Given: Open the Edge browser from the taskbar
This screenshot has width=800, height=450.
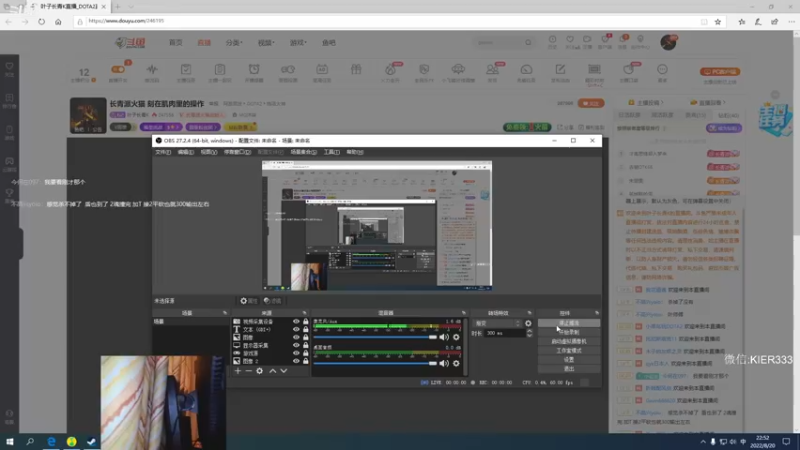Looking at the screenshot, I should tap(51, 441).
